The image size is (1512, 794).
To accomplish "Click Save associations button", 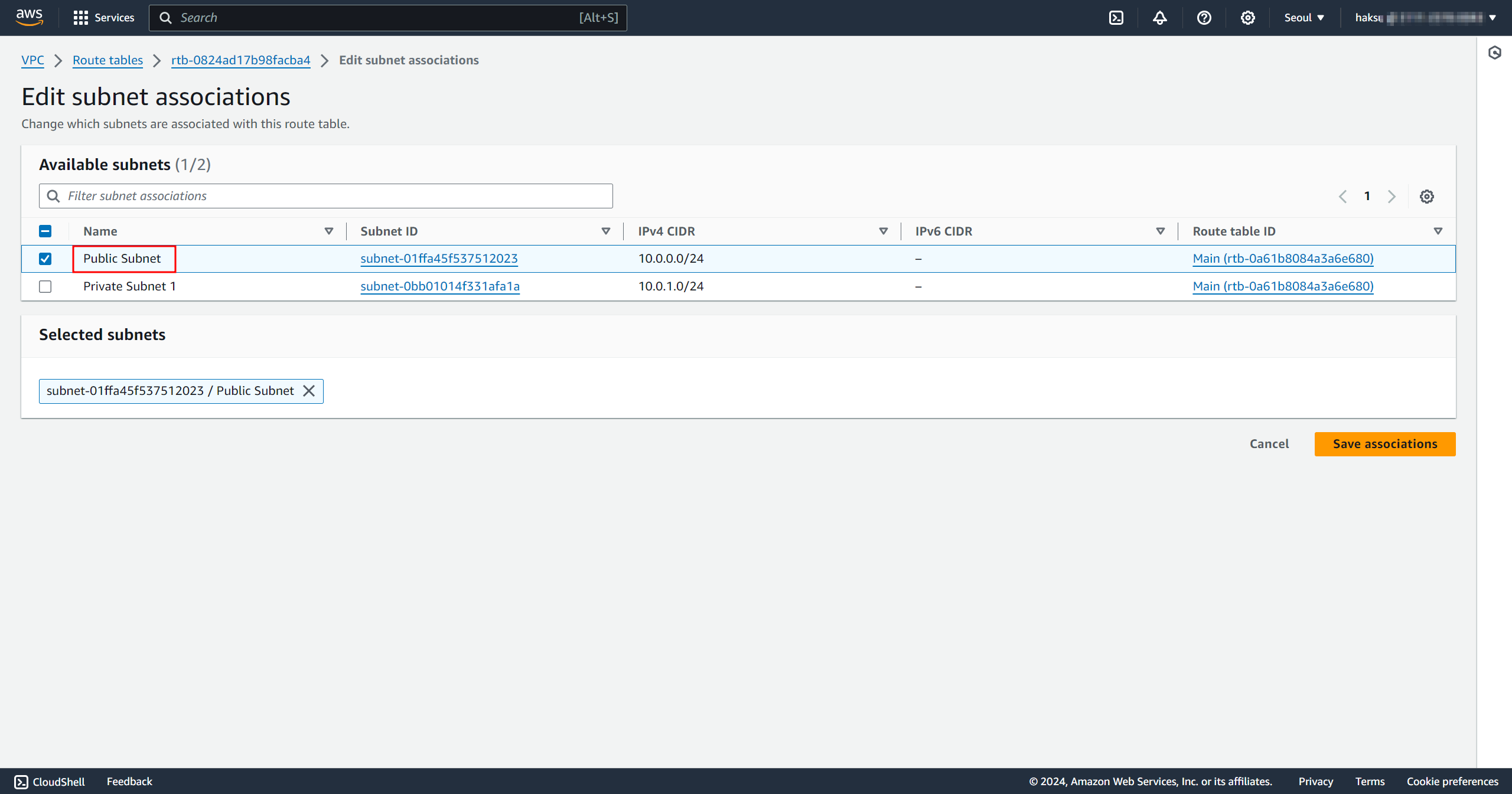I will click(x=1384, y=444).
